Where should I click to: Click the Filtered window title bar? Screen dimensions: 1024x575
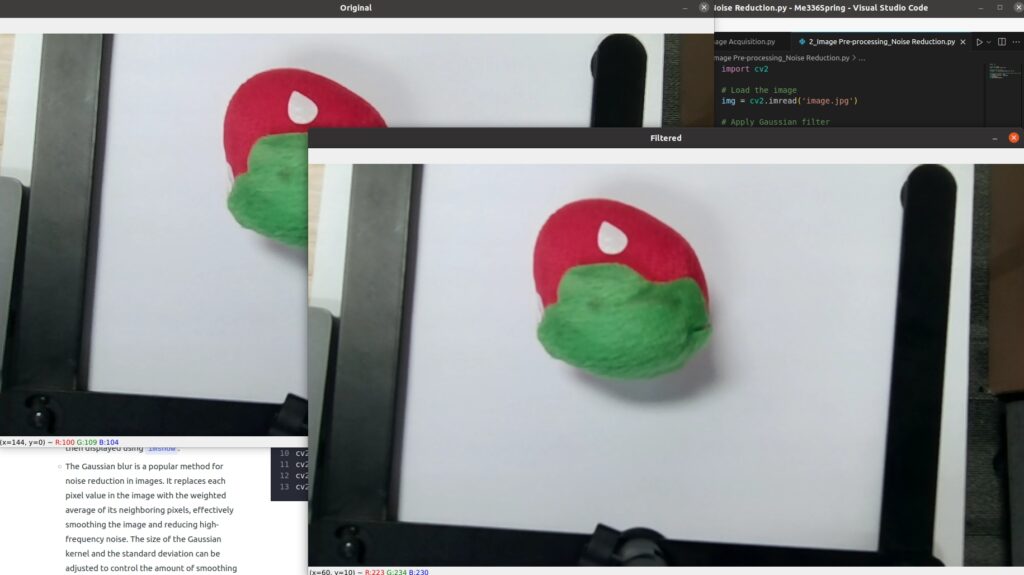(x=665, y=138)
